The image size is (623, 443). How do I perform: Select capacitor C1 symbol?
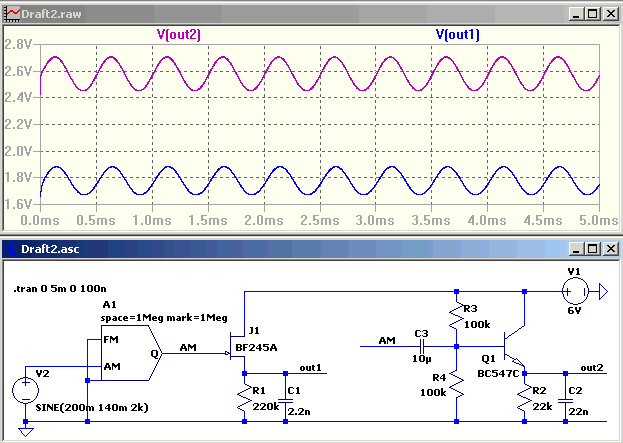(285, 400)
